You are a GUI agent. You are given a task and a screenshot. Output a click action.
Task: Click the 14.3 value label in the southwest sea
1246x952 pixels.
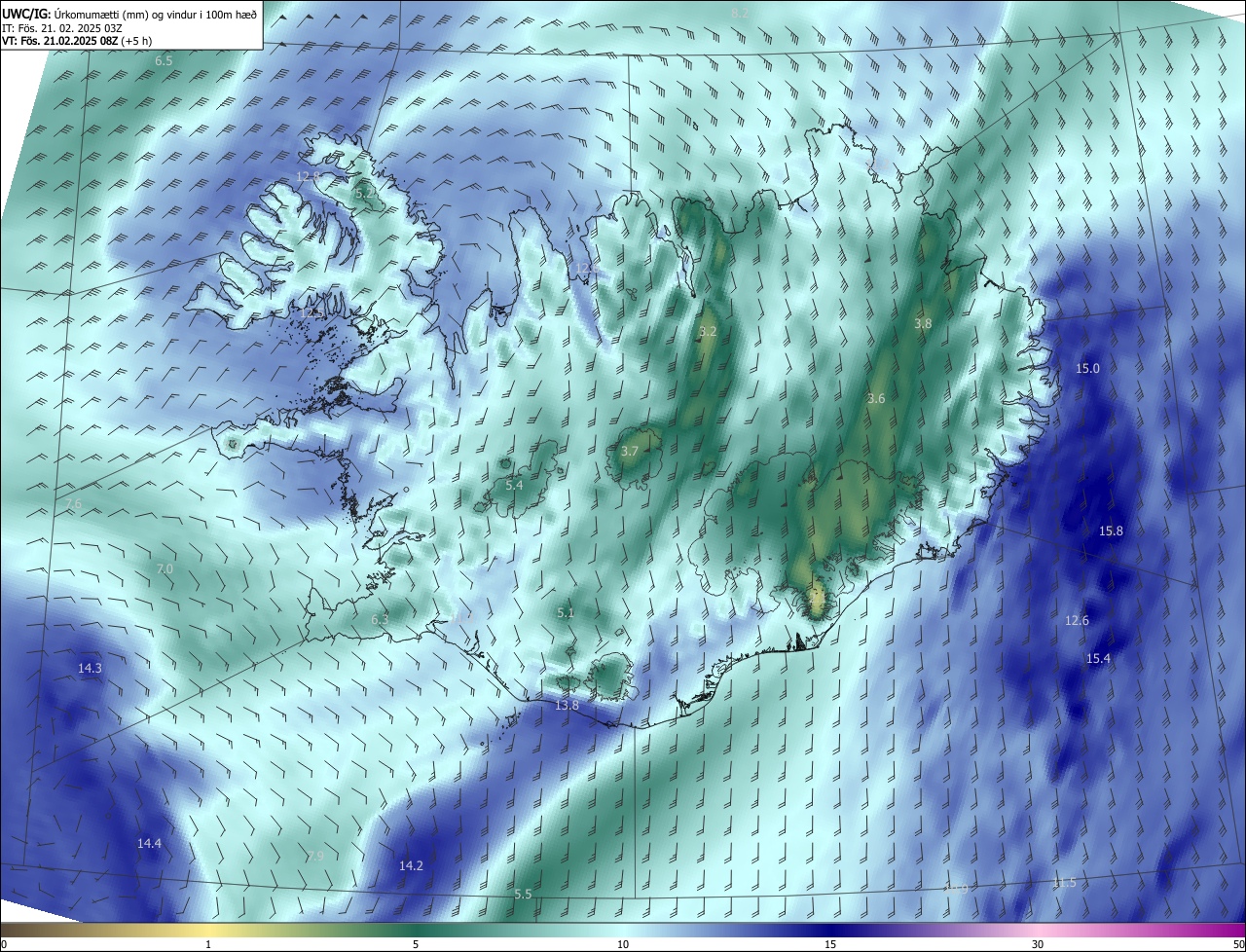90,668
